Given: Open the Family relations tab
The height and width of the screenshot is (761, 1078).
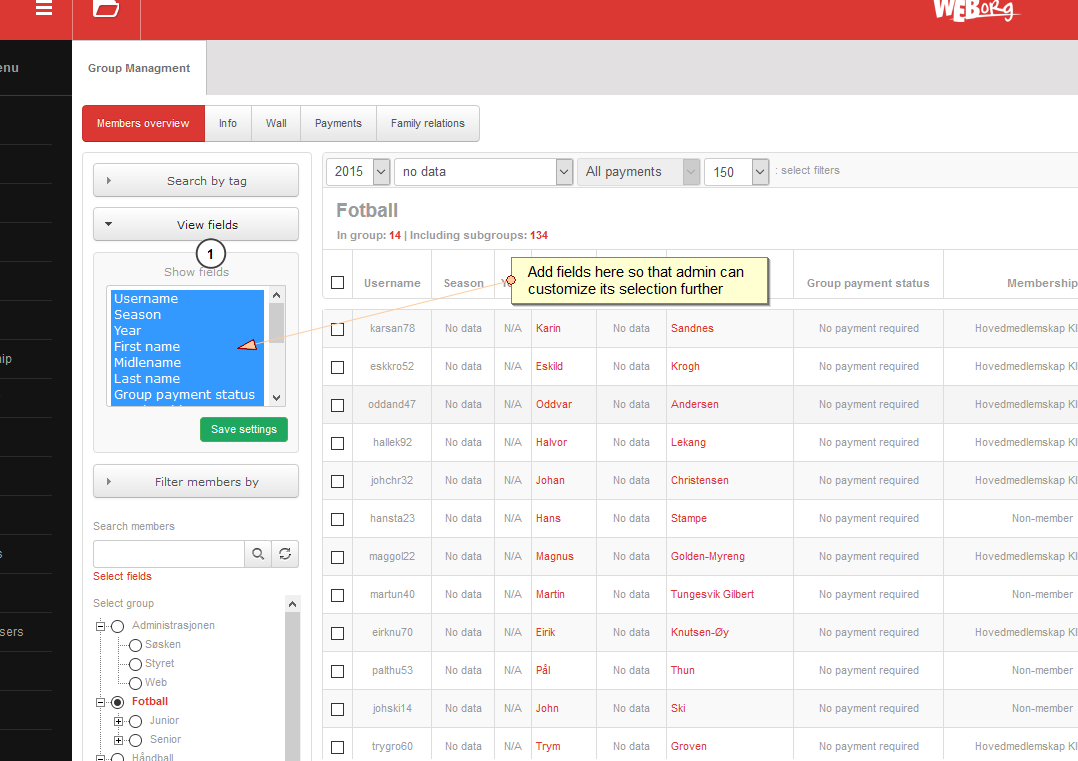Looking at the screenshot, I should 428,124.
